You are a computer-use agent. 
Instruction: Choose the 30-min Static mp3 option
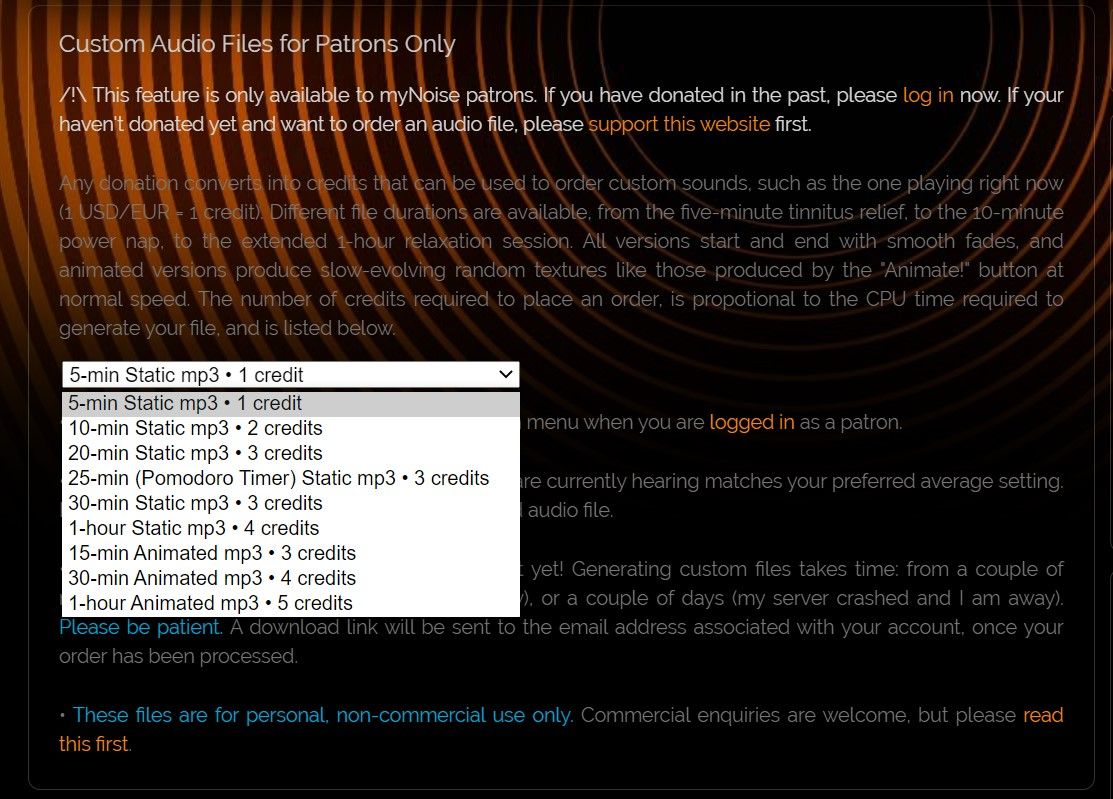click(x=195, y=503)
